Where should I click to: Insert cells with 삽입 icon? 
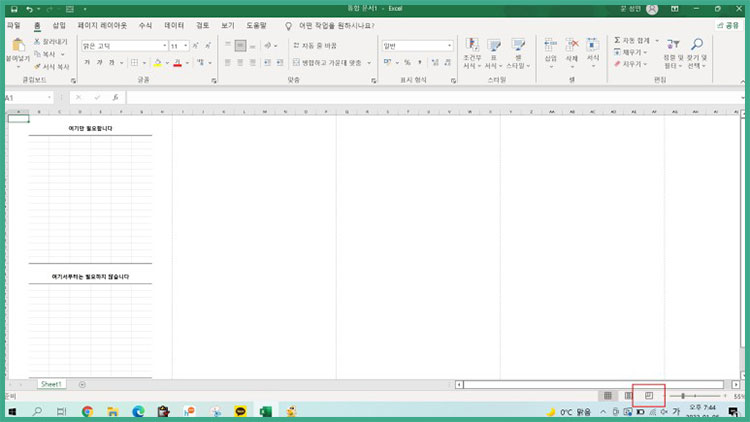point(551,53)
